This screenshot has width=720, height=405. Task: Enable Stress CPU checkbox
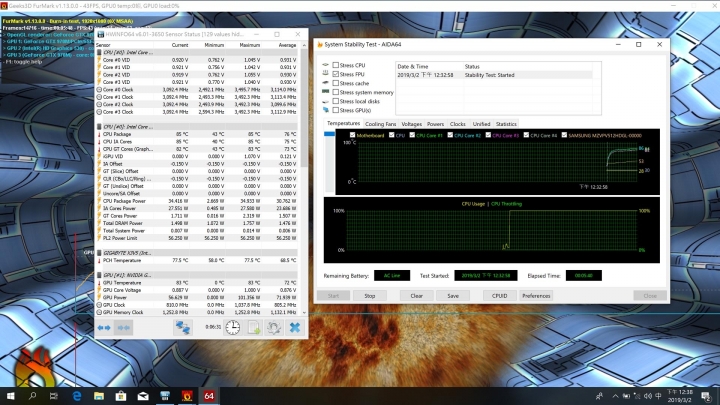[336, 65]
